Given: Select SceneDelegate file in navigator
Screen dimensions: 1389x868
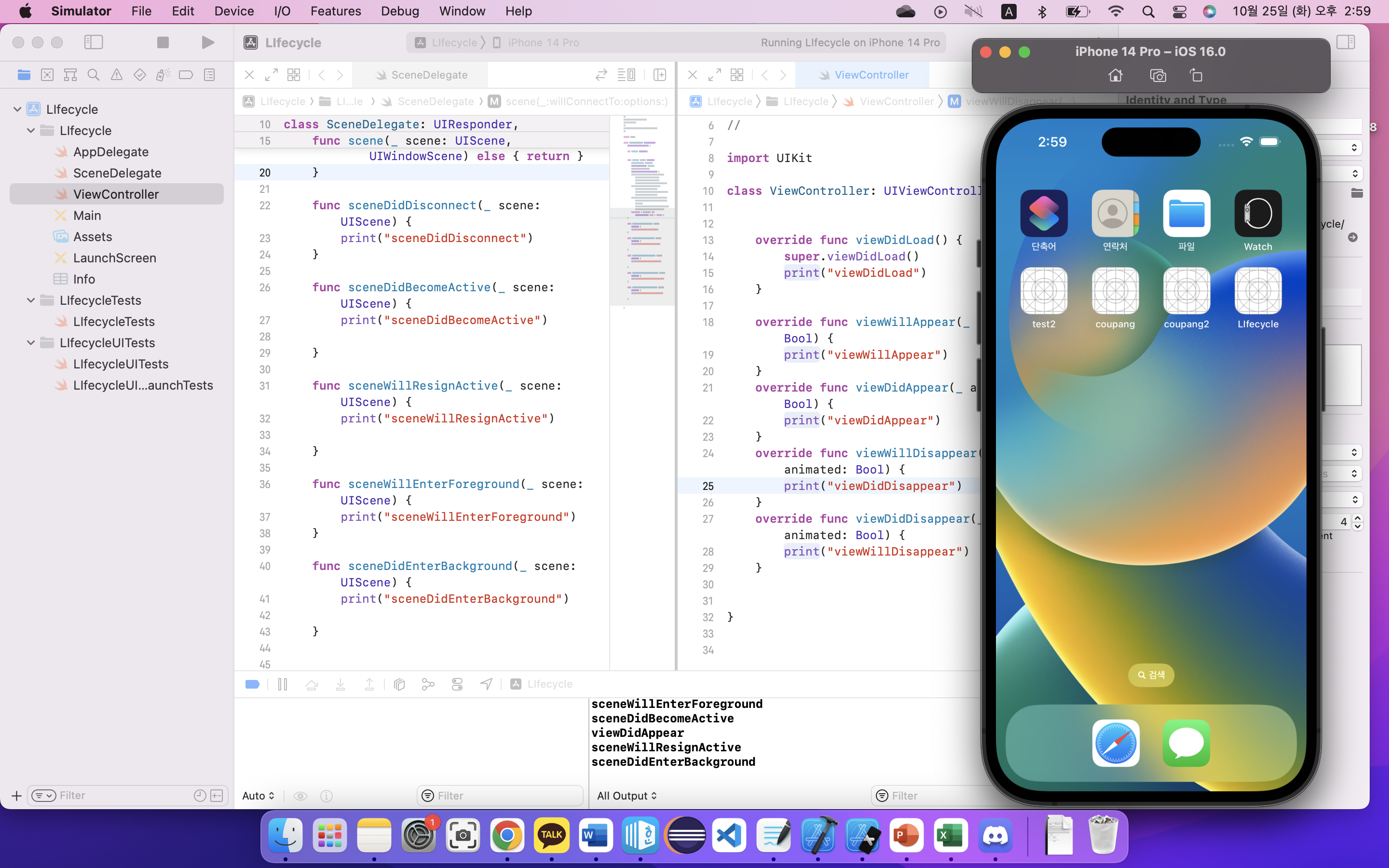Looking at the screenshot, I should (x=117, y=173).
